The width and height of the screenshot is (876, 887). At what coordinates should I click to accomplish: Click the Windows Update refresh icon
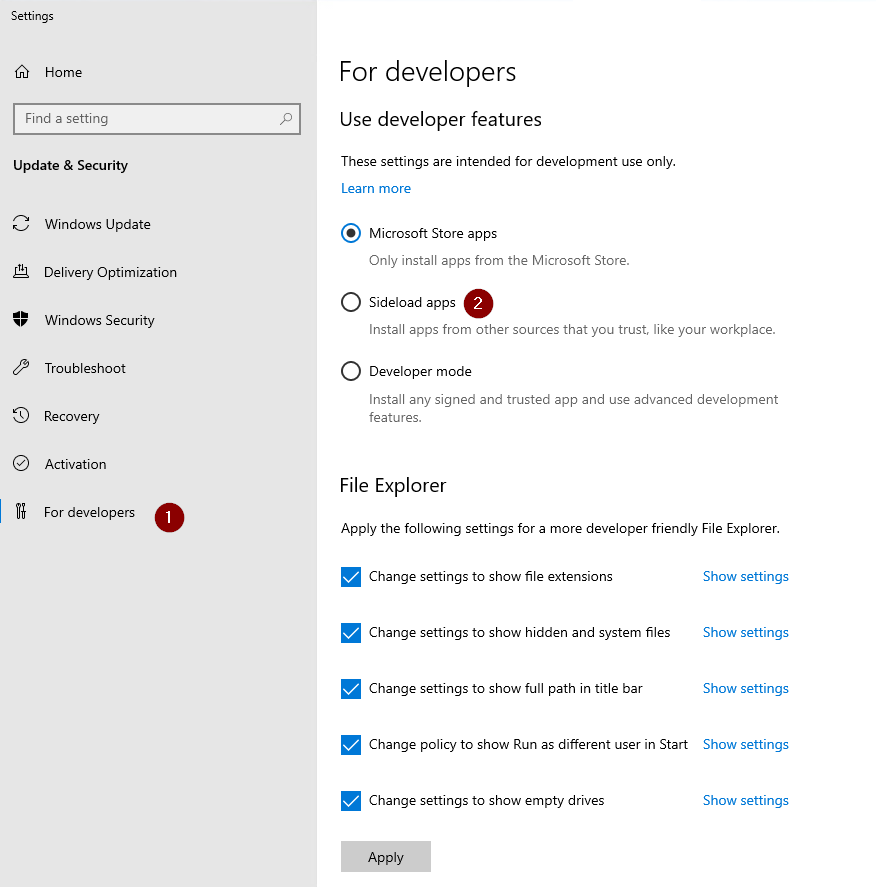(x=21, y=224)
